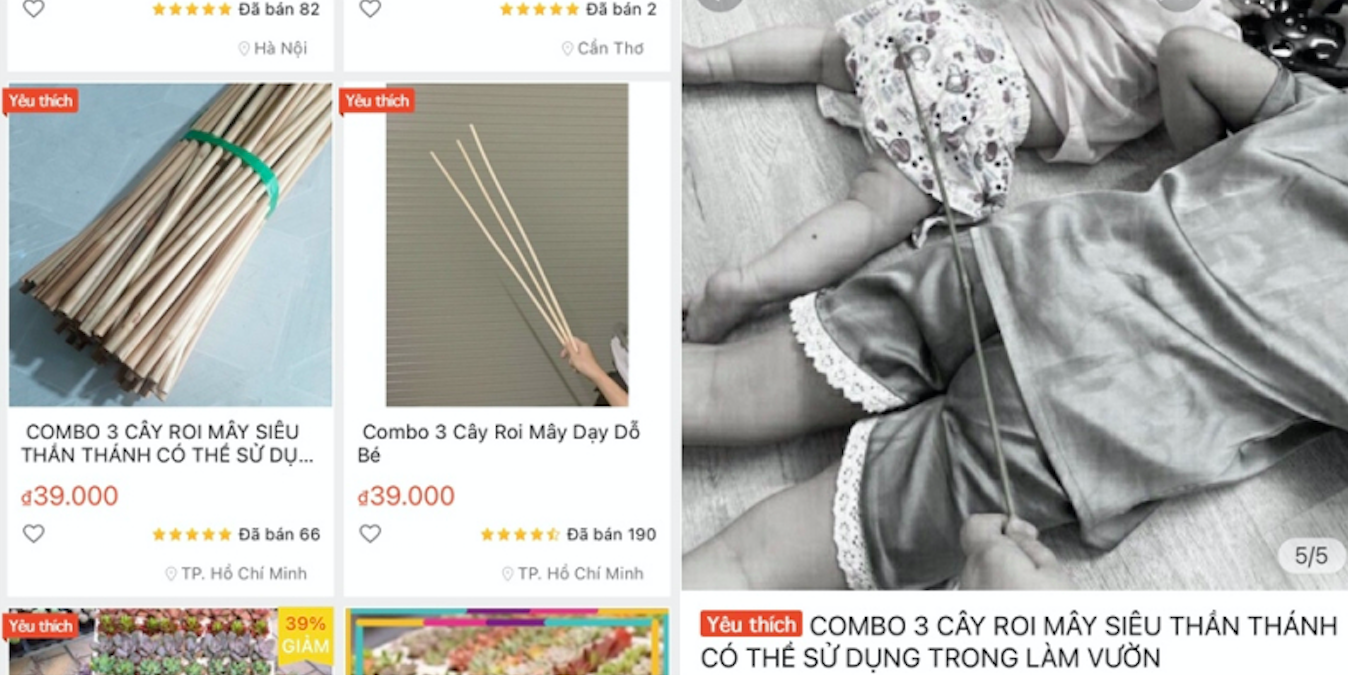
Task: Tap heart icon on Cần Thơ listing
Action: tap(370, 9)
